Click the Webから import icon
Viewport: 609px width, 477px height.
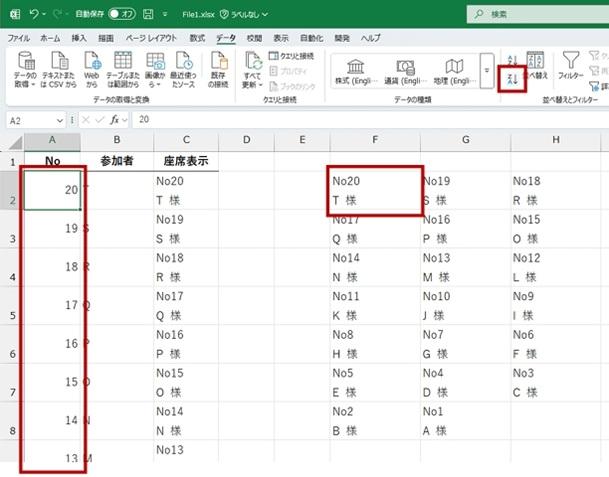pos(91,70)
